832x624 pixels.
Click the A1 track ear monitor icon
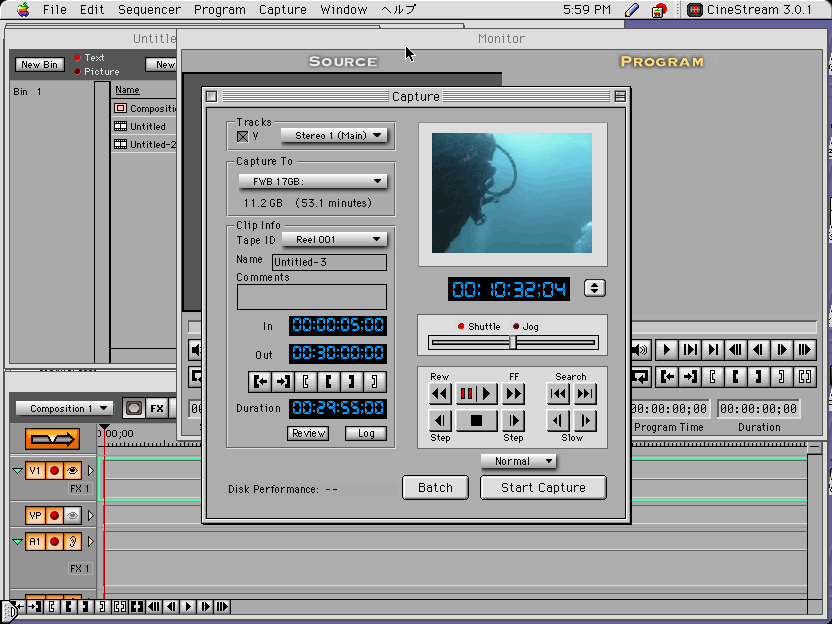pyautogui.click(x=73, y=542)
